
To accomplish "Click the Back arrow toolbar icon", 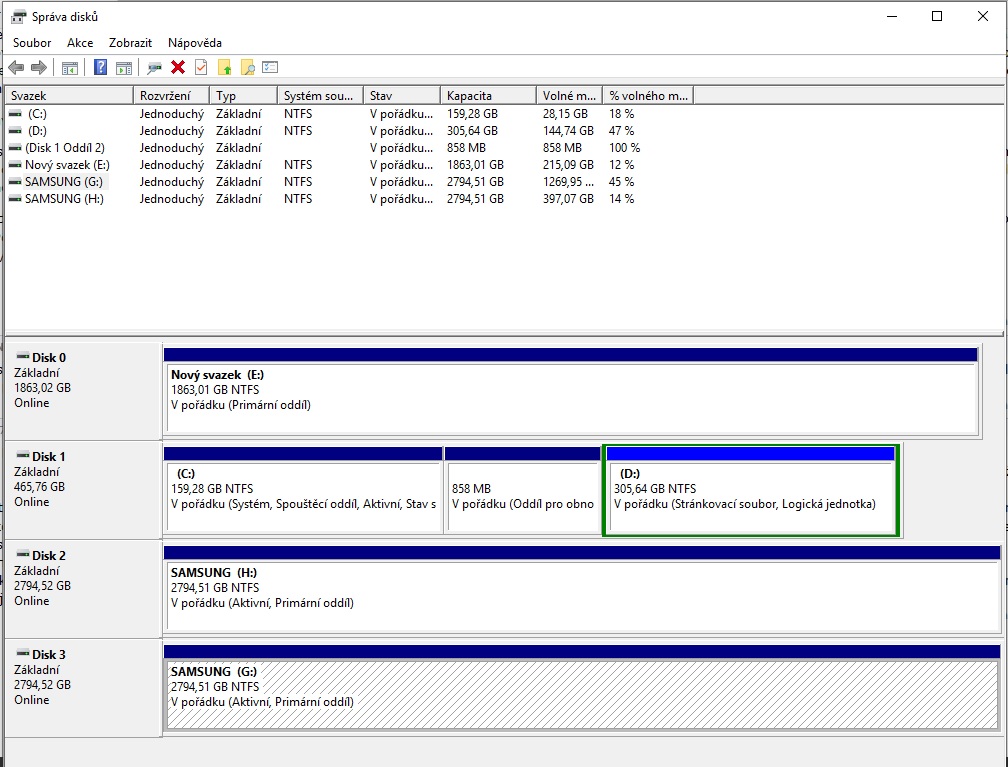I will coord(16,68).
